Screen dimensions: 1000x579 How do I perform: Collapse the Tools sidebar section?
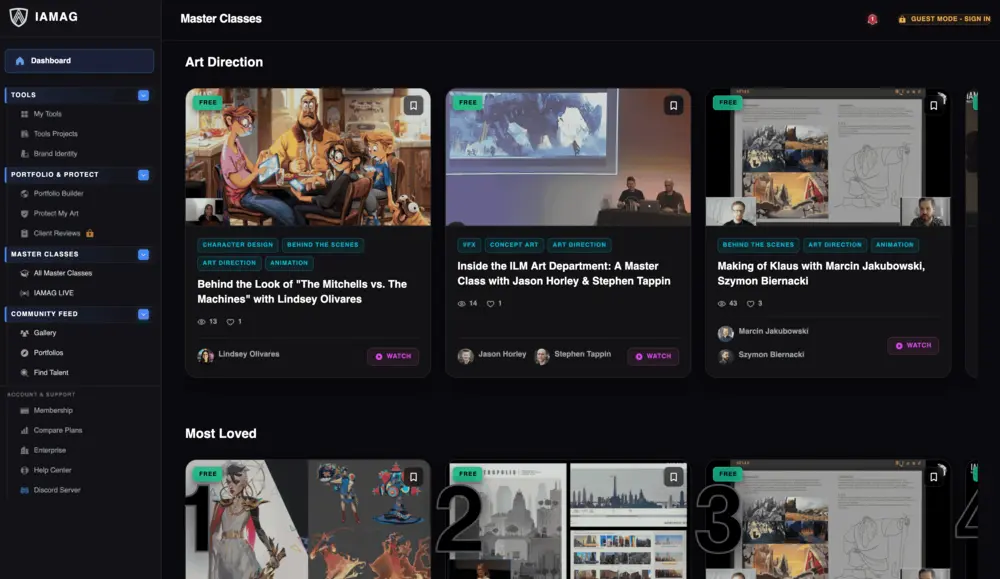tap(143, 95)
